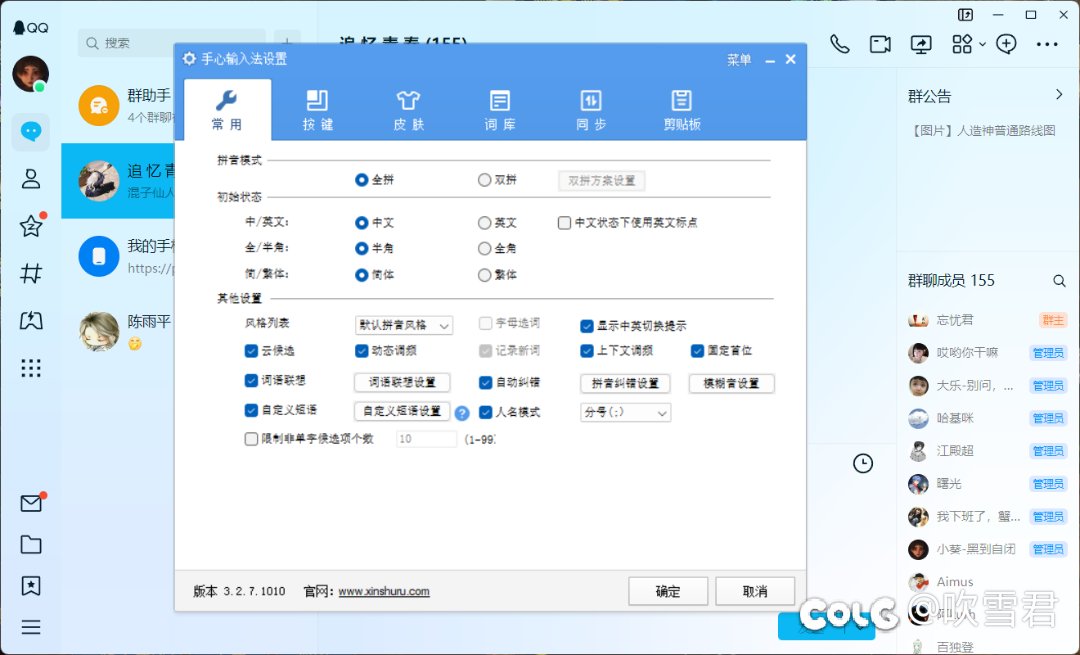Select the 双拼 radio button
This screenshot has height=655, width=1080.
click(485, 181)
